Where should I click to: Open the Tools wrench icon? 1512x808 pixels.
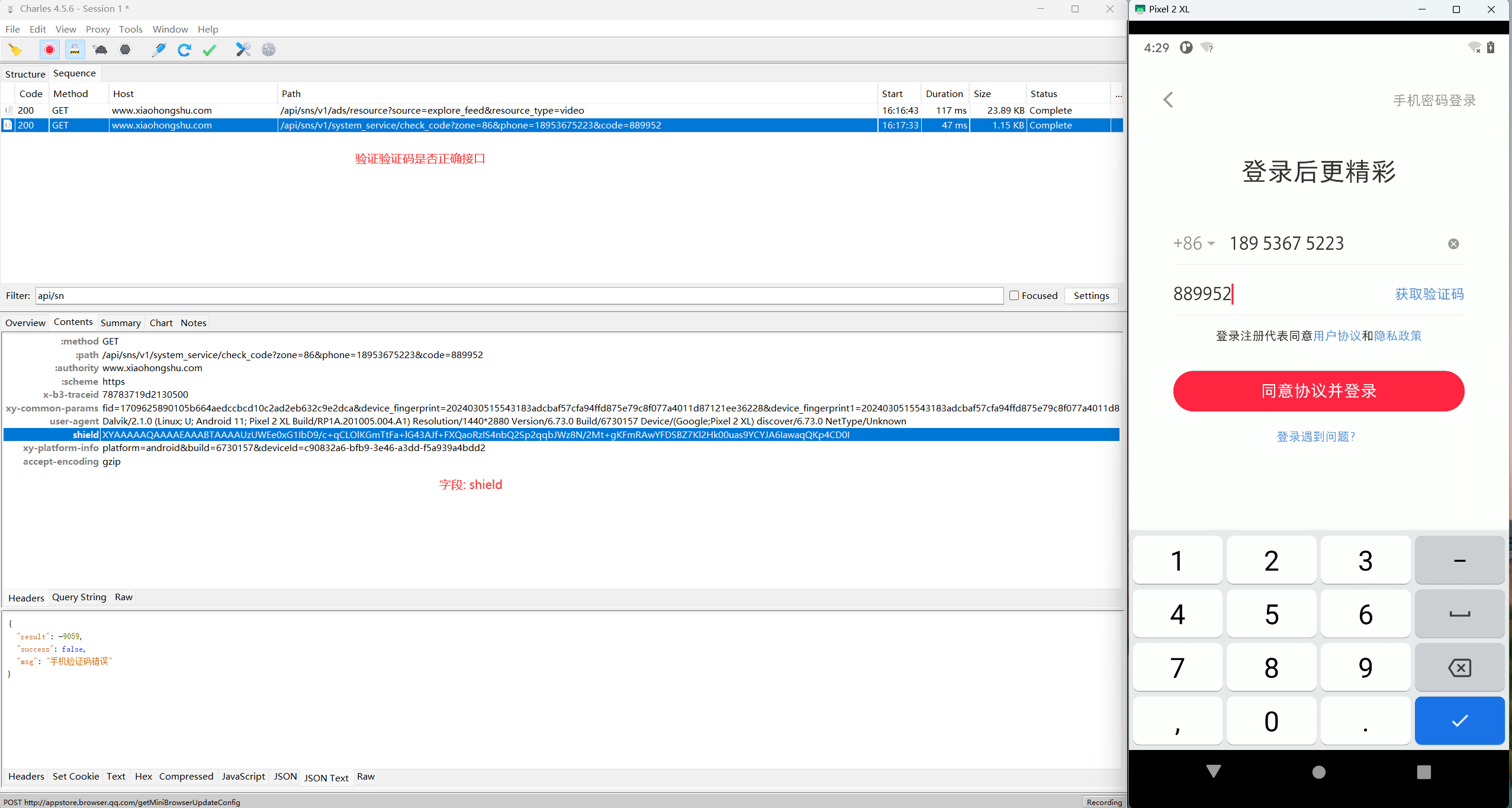243,50
